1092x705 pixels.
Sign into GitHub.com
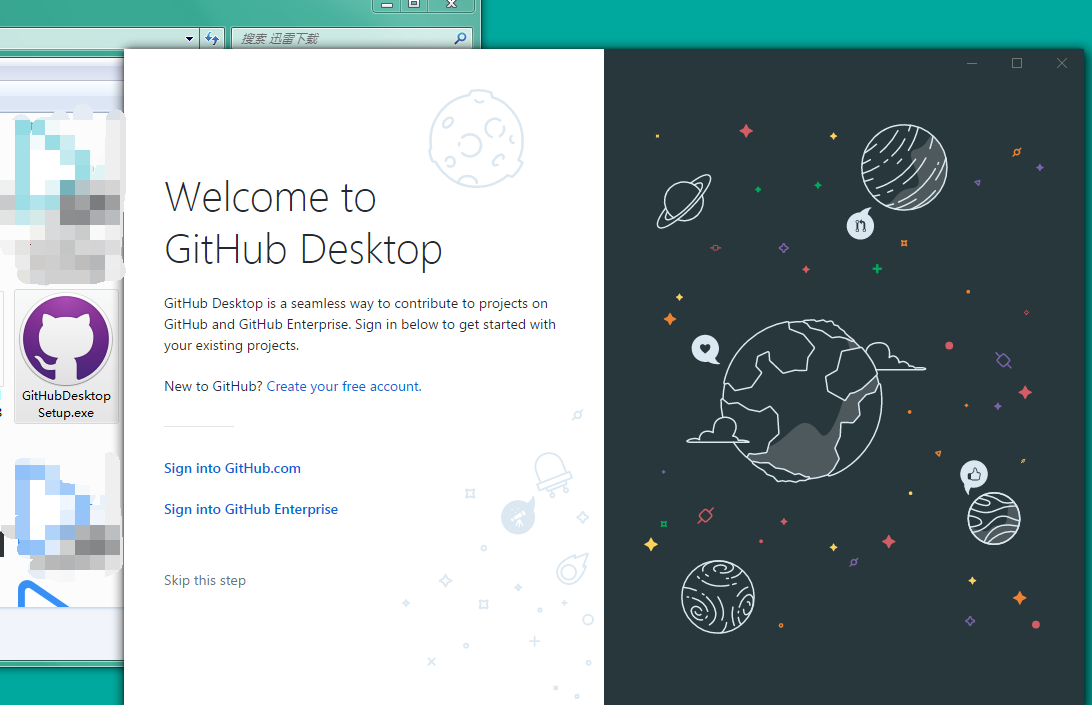click(x=233, y=468)
